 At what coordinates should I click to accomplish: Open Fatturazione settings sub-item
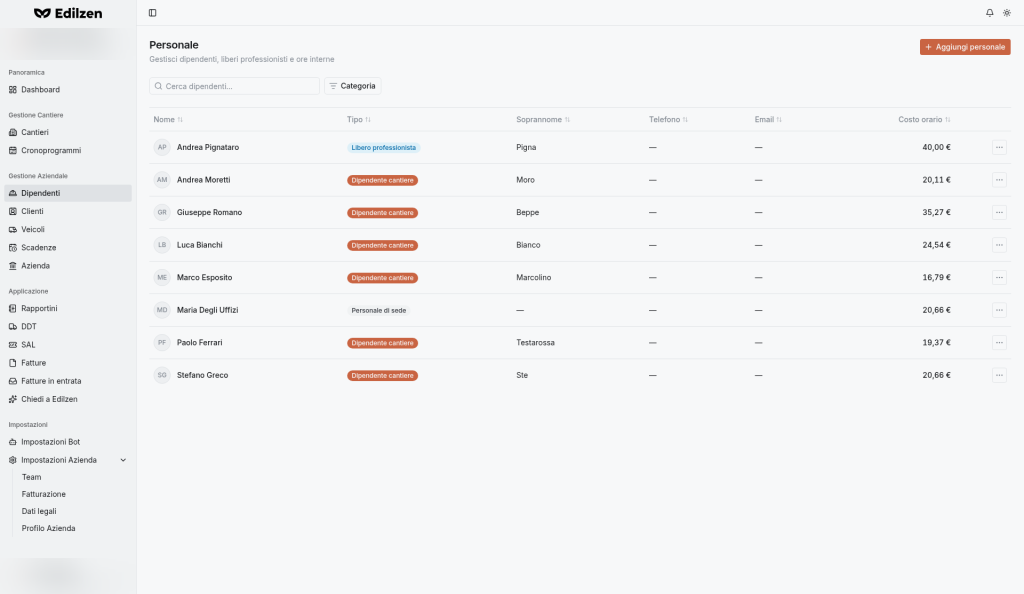coord(44,494)
